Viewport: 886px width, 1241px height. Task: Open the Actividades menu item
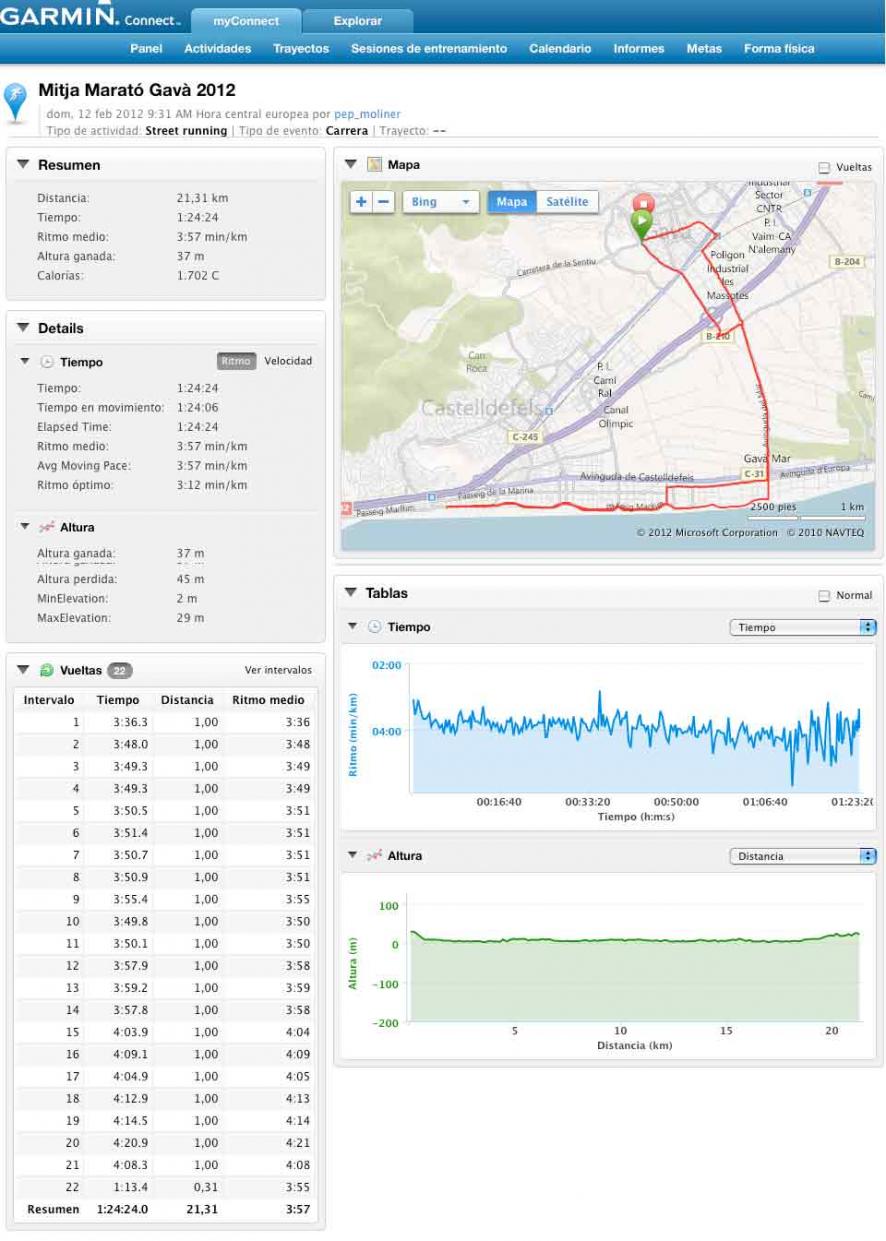(216, 49)
